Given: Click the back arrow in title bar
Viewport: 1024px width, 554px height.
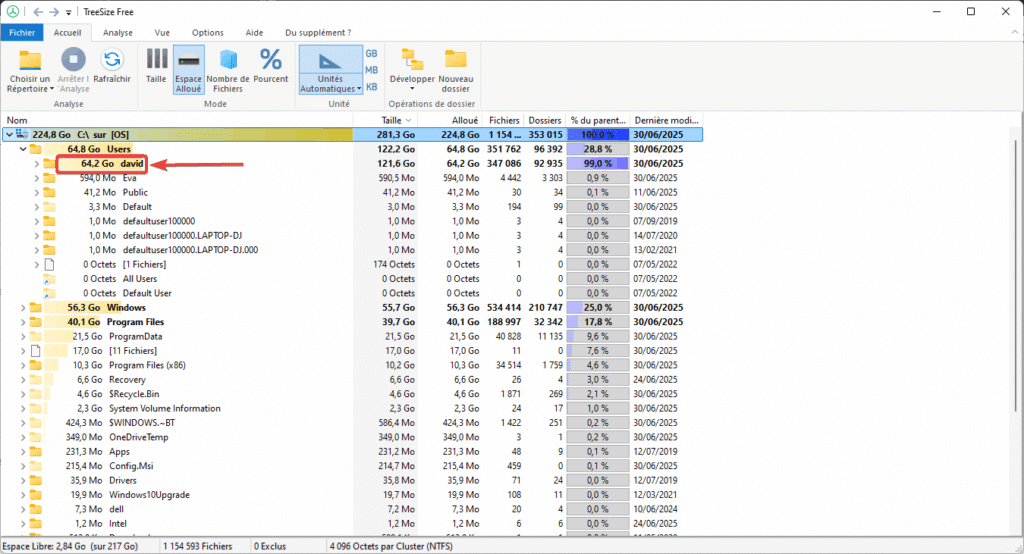Looking at the screenshot, I should coord(39,12).
